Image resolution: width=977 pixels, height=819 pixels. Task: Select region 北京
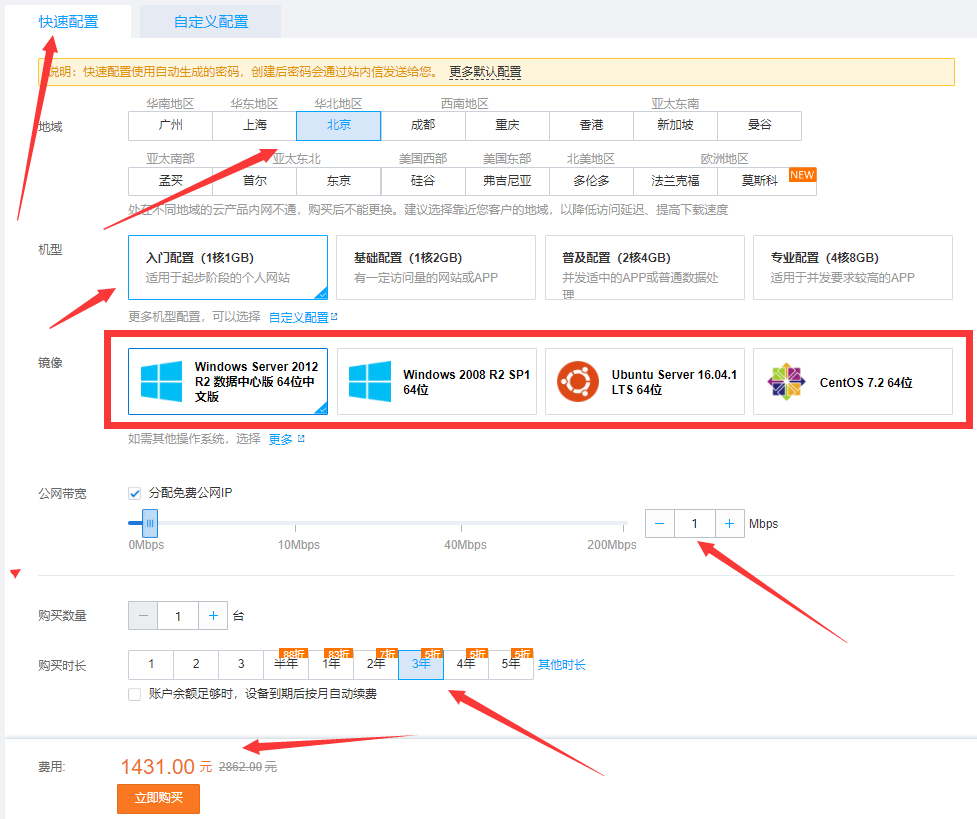tap(338, 125)
